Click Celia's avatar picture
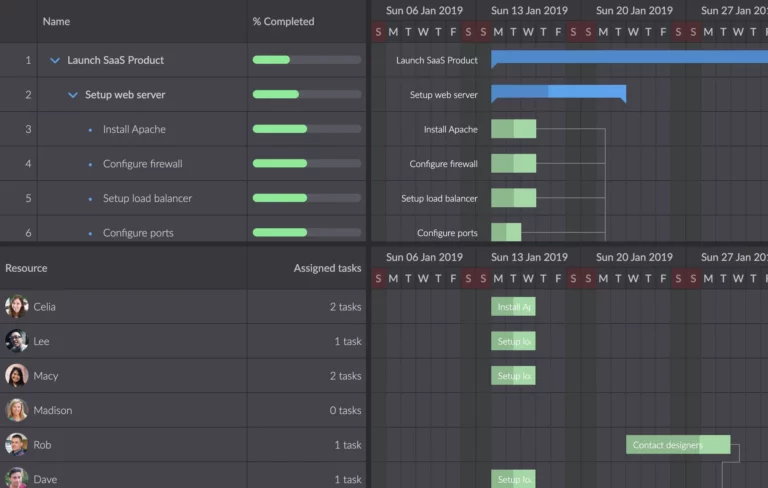Image resolution: width=768 pixels, height=488 pixels. tap(17, 307)
